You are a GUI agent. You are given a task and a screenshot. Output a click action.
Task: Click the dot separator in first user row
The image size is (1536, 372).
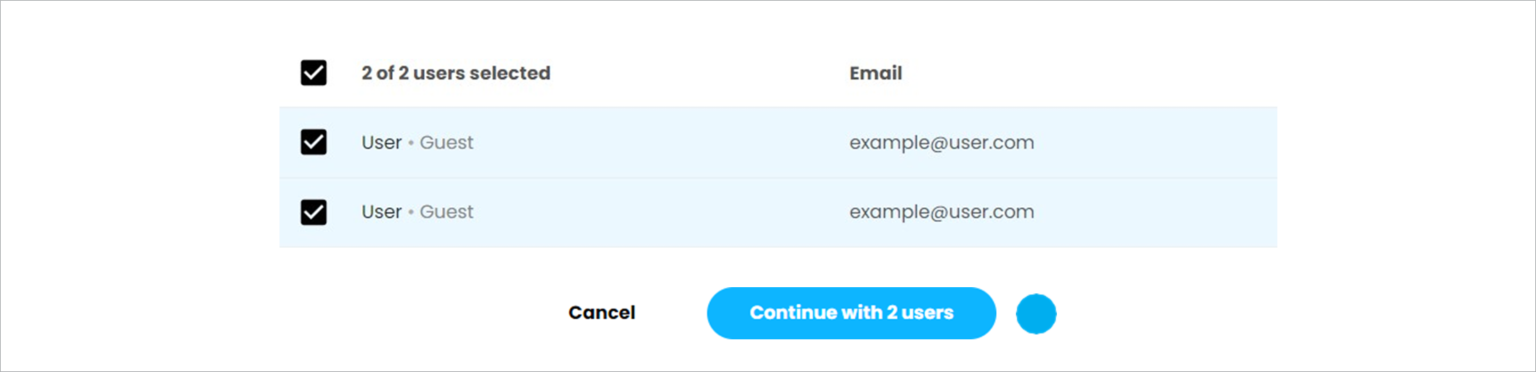click(x=411, y=144)
